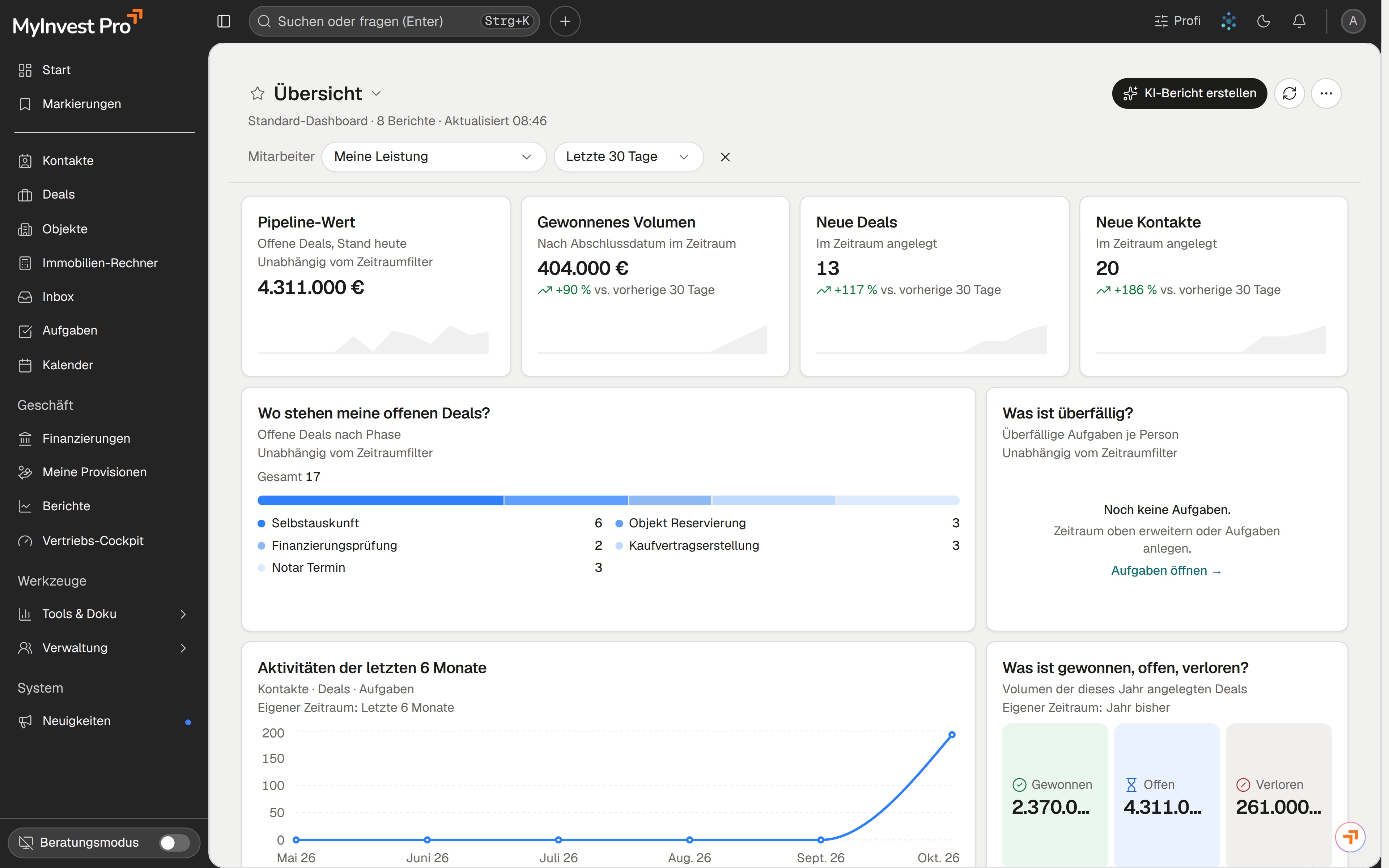The height and width of the screenshot is (868, 1389).
Task: Open Berichte page
Action: tap(104, 506)
